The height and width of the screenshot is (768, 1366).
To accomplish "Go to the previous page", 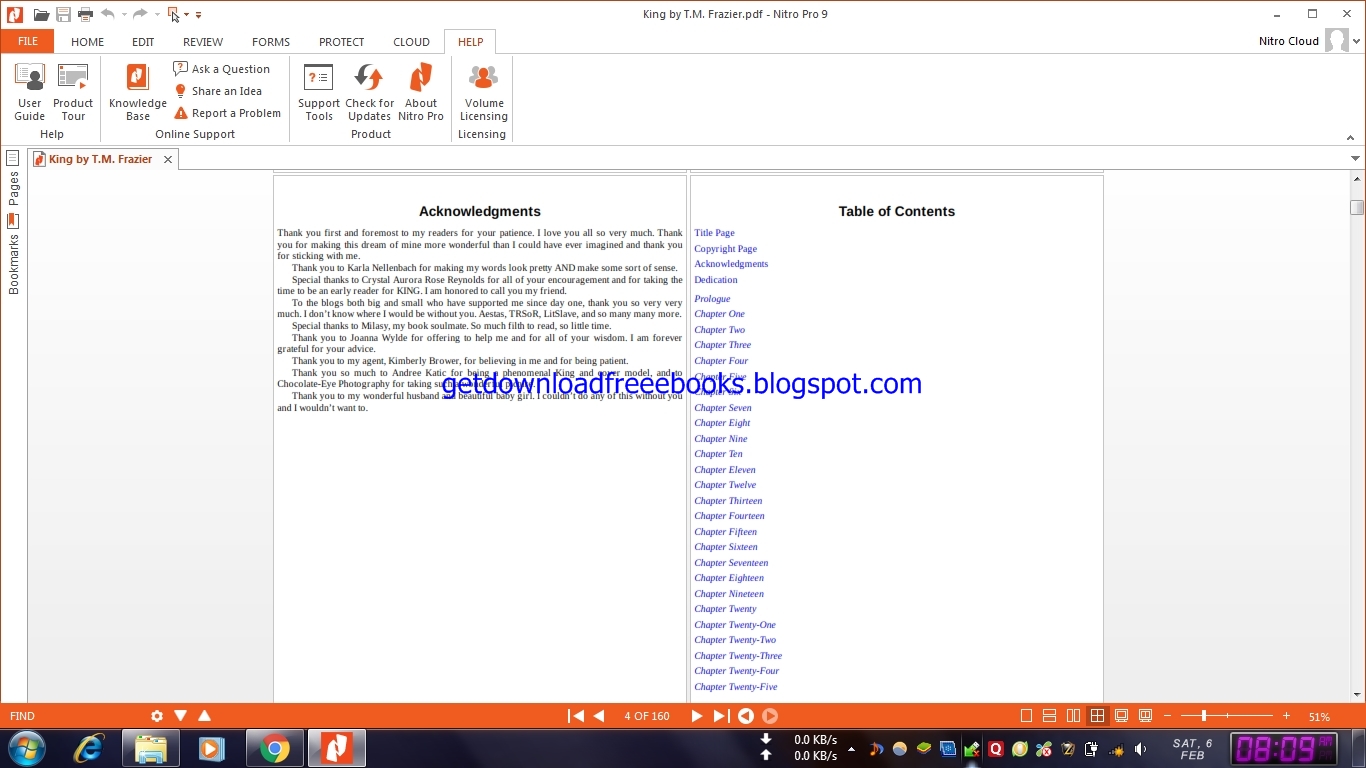I will [599, 716].
